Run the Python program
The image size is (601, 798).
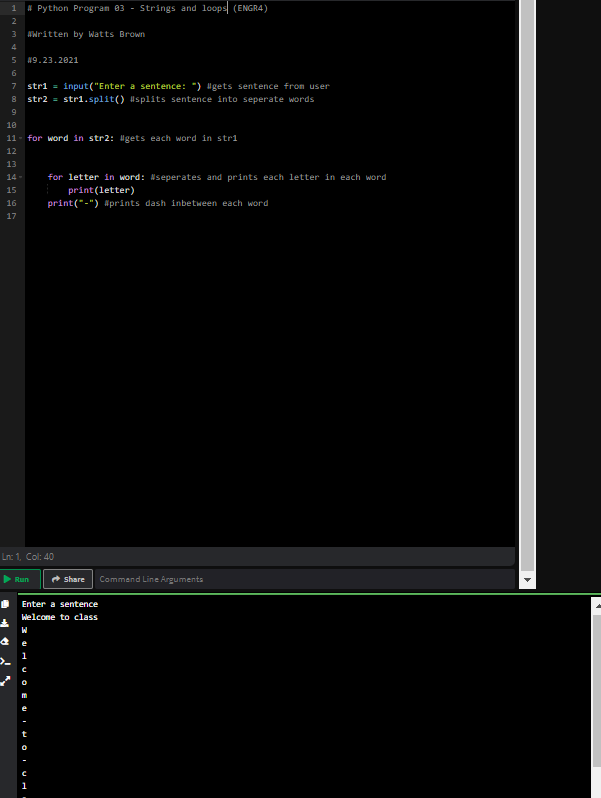point(20,579)
